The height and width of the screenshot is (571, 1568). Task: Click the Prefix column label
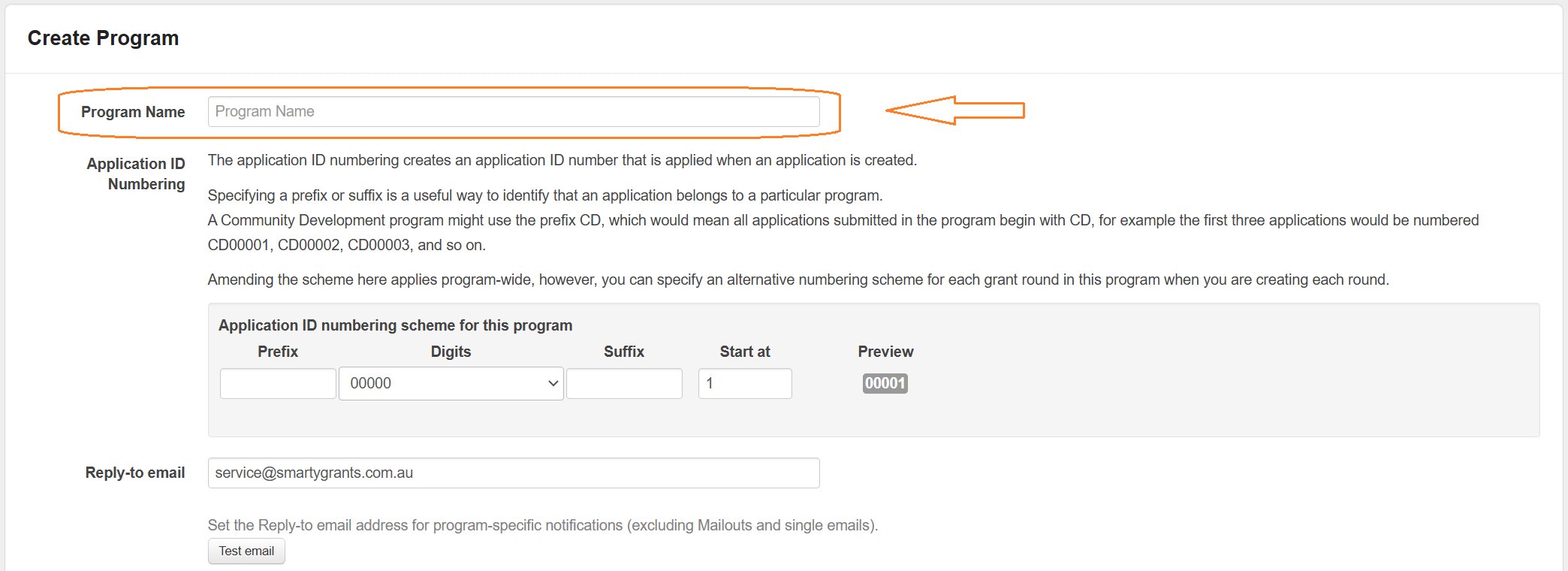(x=278, y=352)
